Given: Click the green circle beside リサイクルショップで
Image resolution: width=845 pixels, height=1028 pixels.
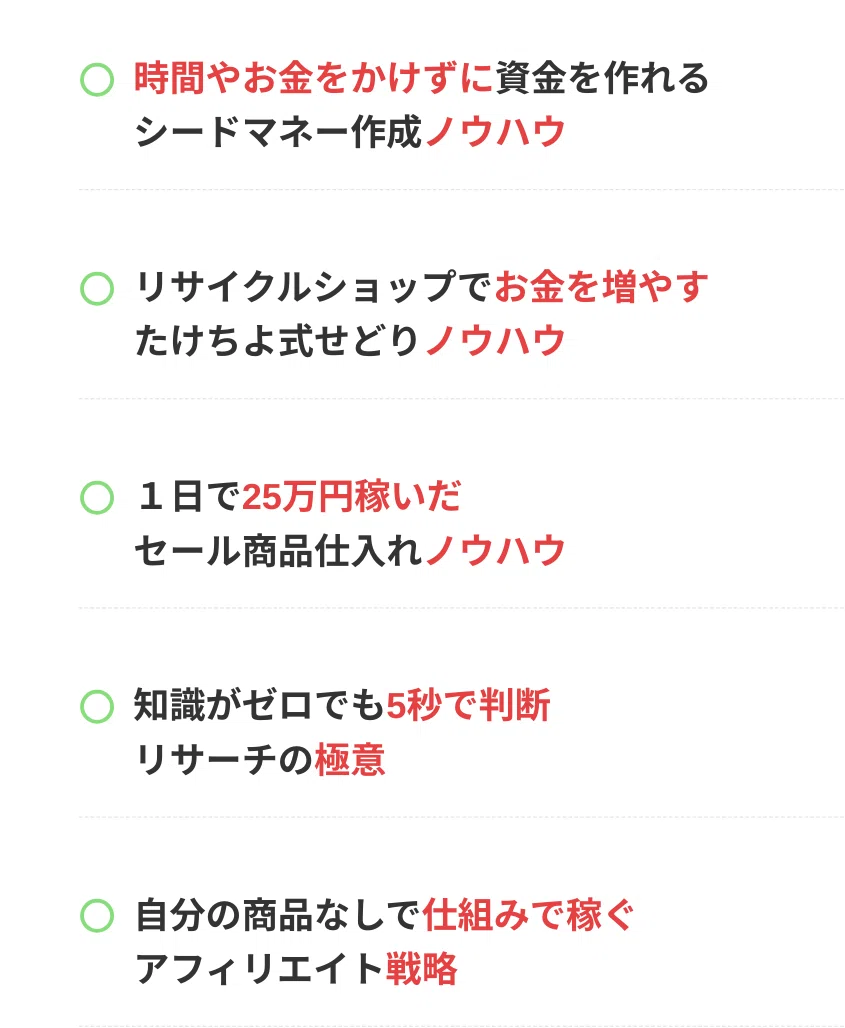Looking at the screenshot, I should [x=97, y=289].
